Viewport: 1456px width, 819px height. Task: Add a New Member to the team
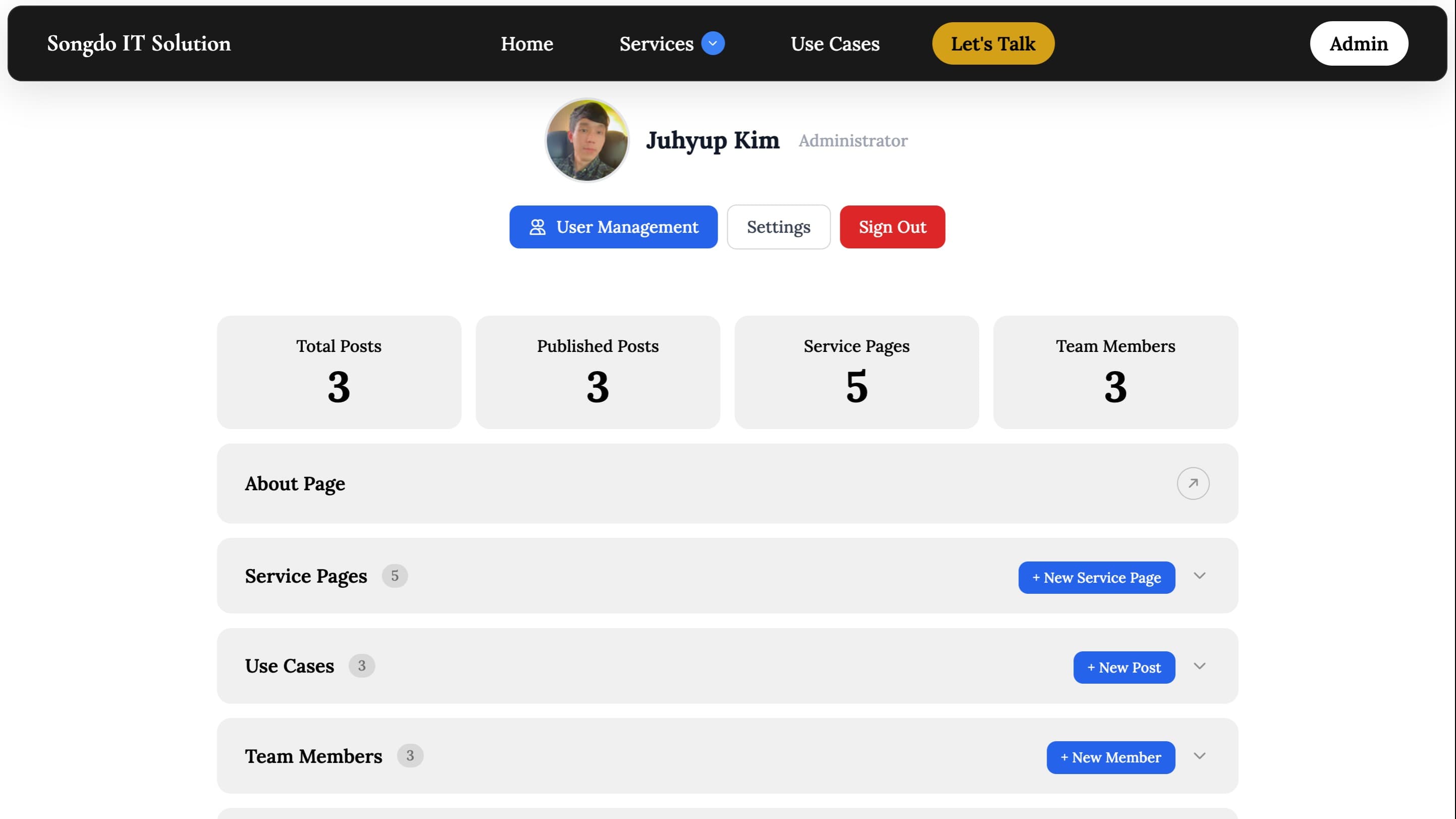(x=1111, y=757)
